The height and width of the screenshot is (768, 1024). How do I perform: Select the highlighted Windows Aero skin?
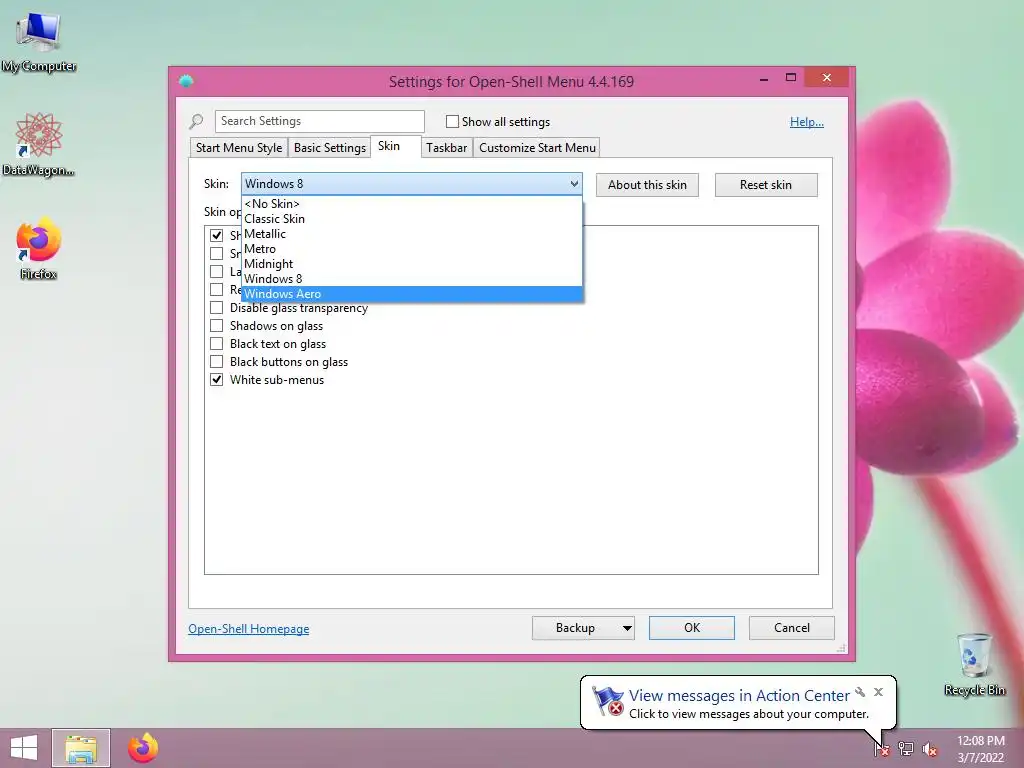(411, 294)
